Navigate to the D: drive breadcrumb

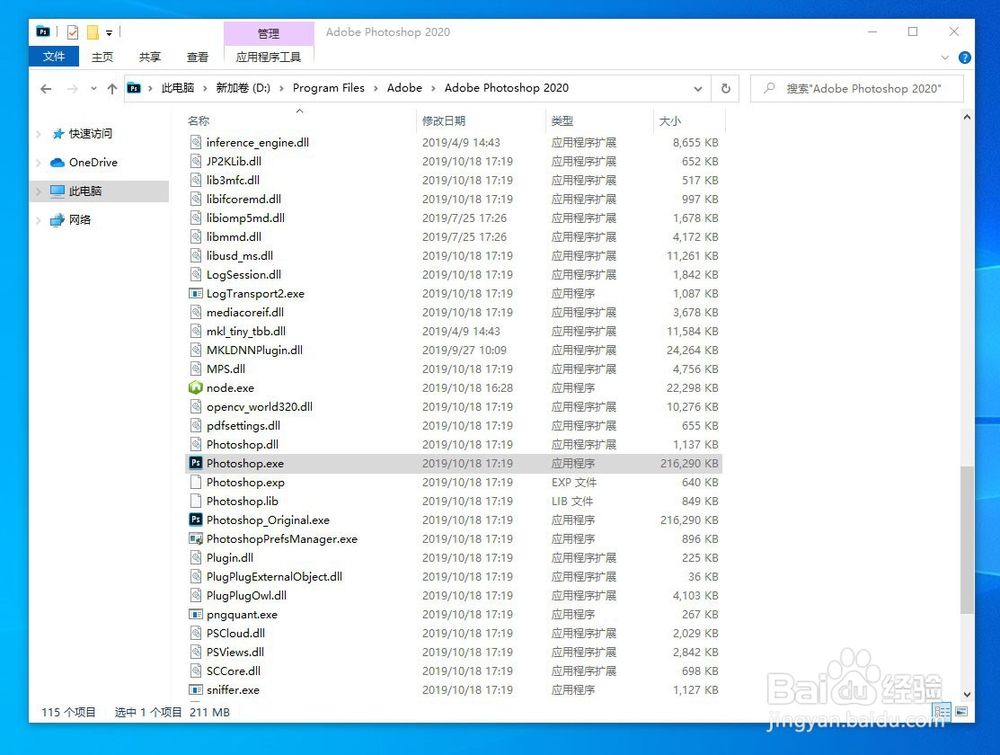(243, 88)
